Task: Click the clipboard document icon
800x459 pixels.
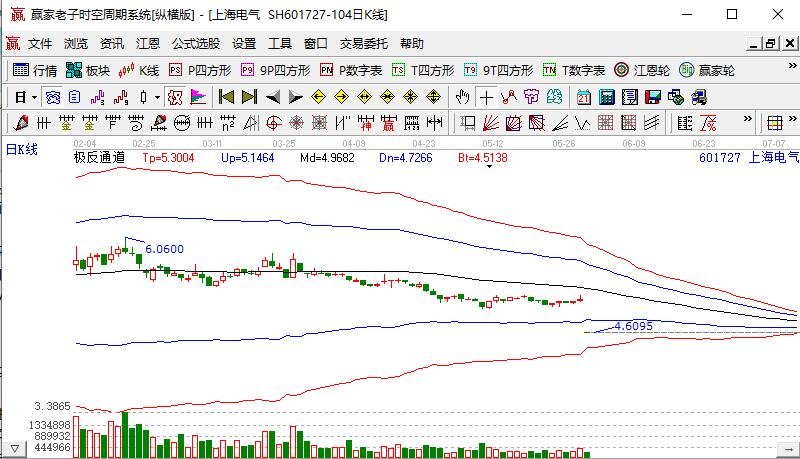Action: pos(75,97)
